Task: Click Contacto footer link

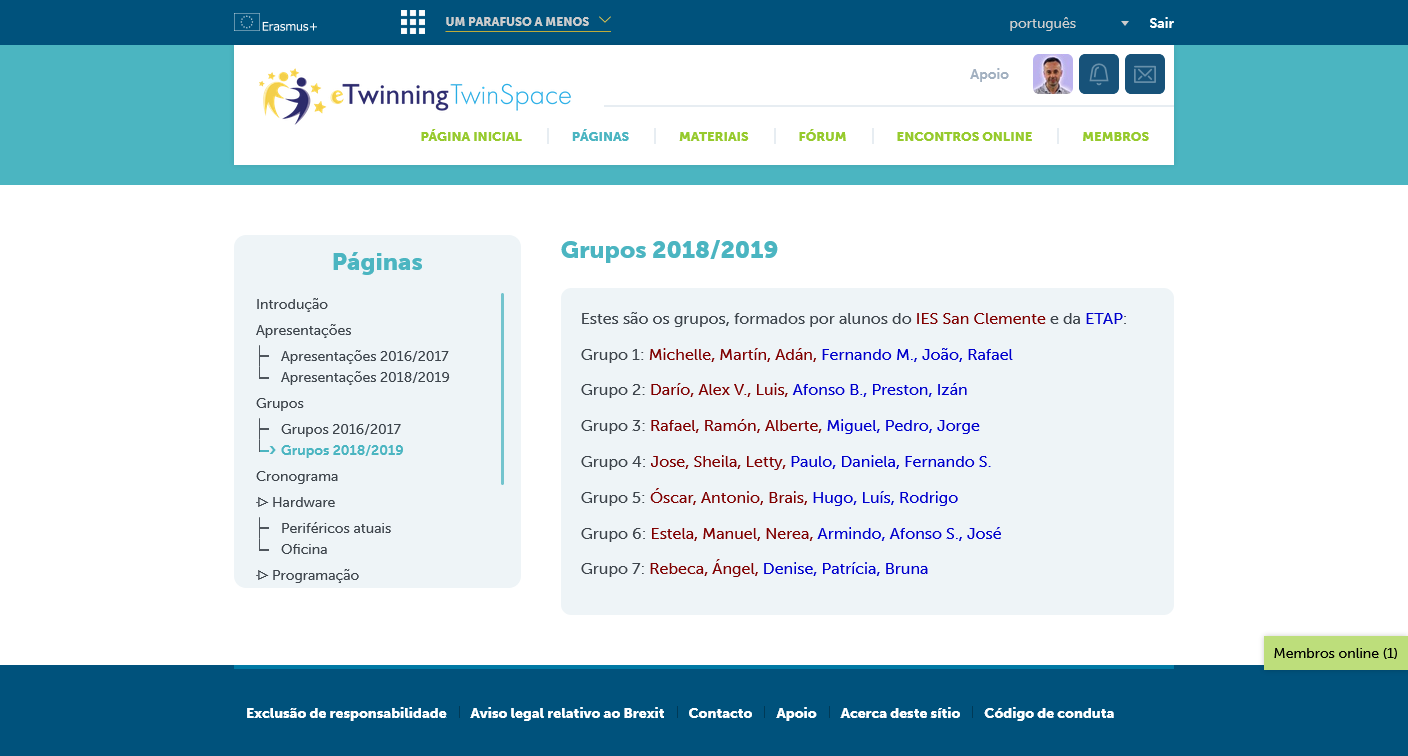Action: tap(720, 713)
